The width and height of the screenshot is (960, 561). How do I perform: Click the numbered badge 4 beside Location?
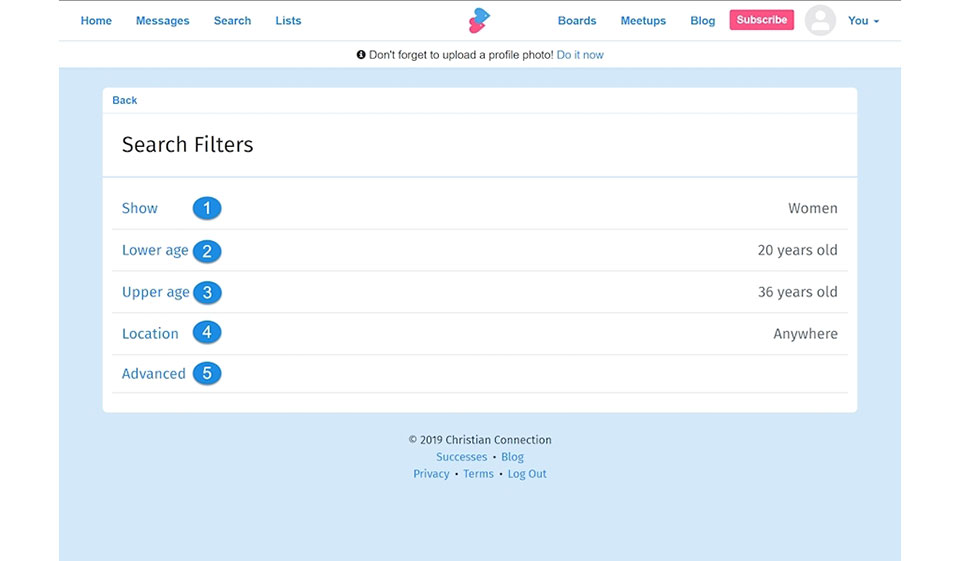pyautogui.click(x=207, y=332)
